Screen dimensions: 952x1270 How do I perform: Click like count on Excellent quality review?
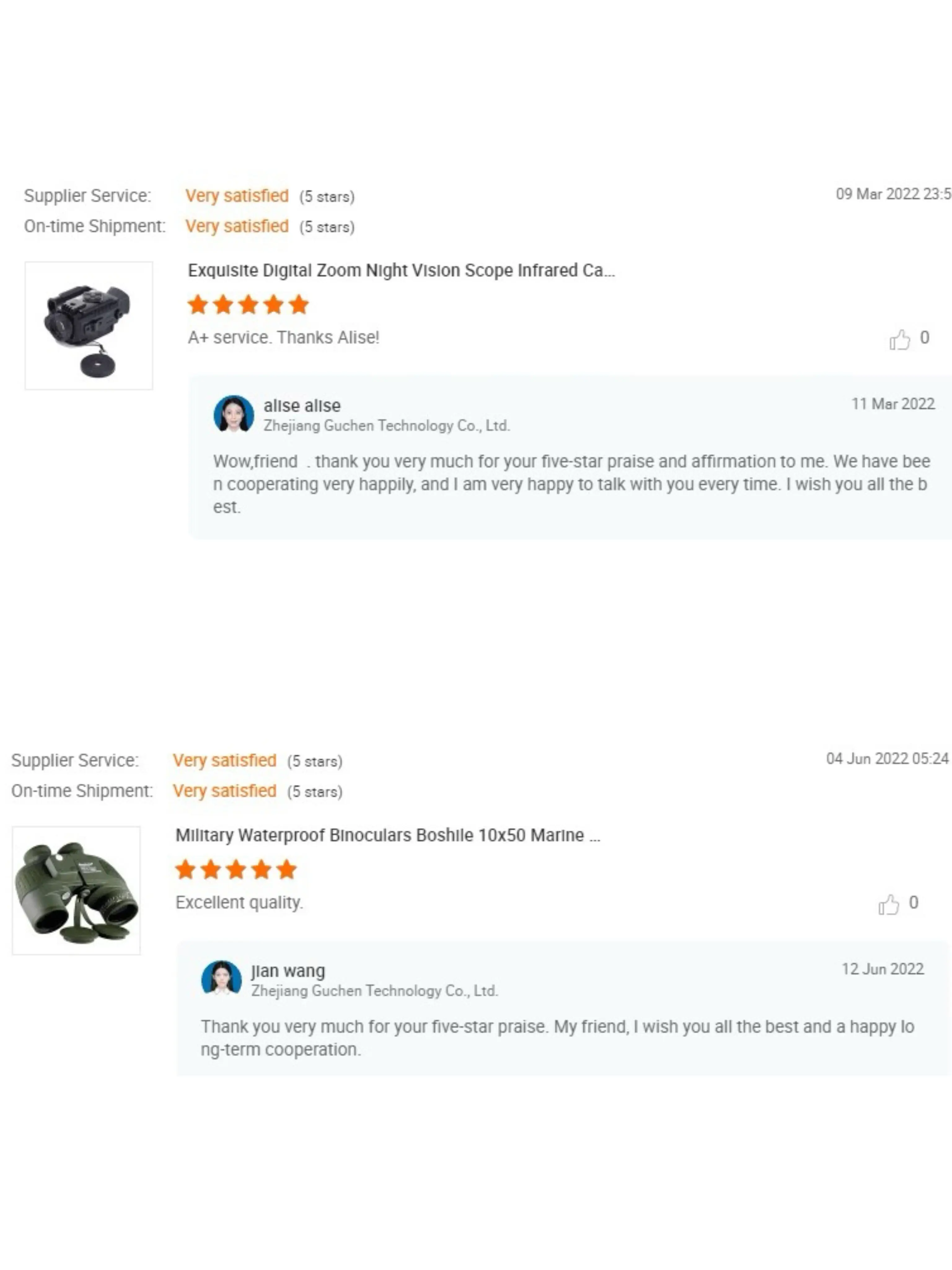(x=913, y=903)
